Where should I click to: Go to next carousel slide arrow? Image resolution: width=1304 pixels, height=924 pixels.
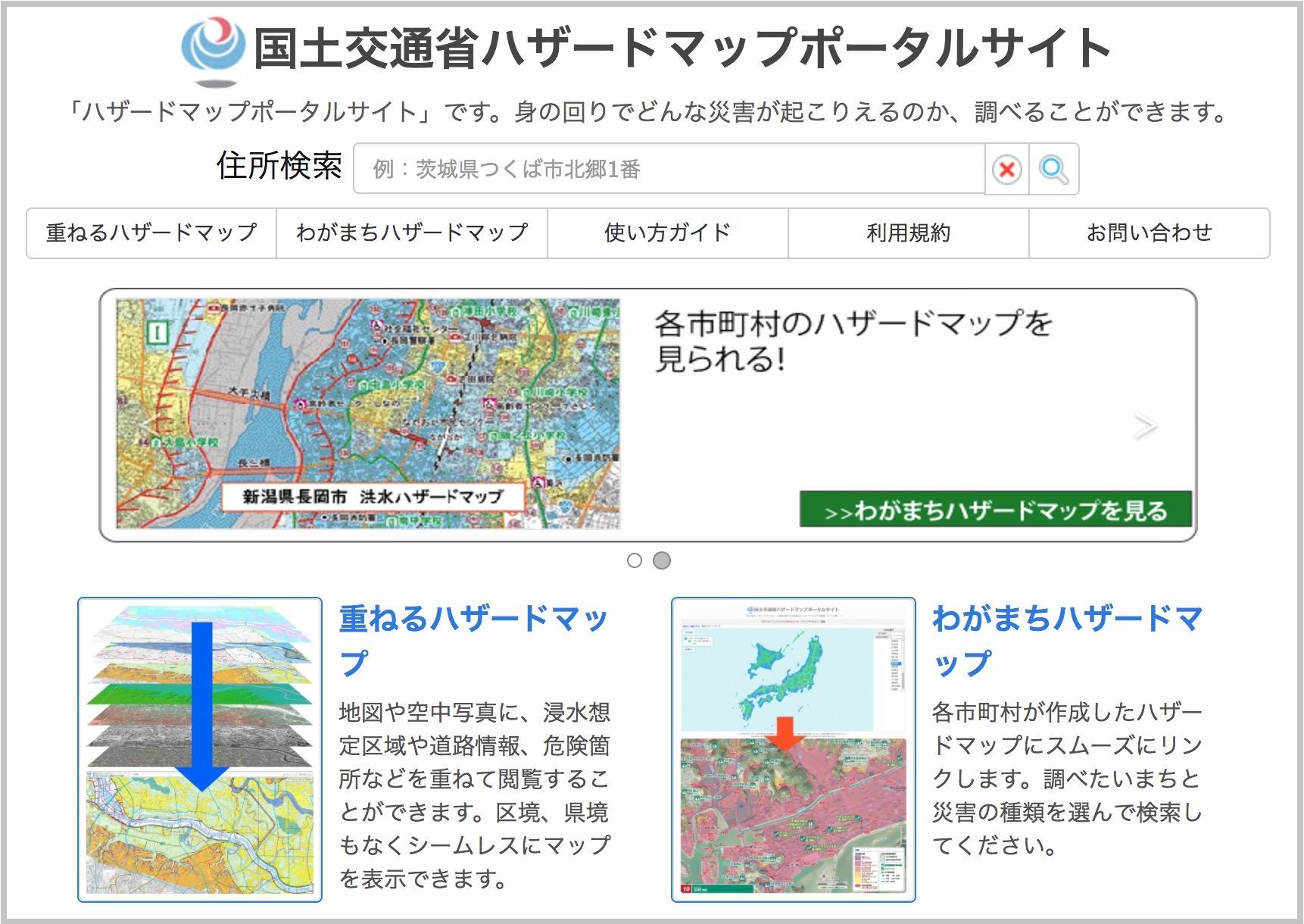click(x=1145, y=426)
